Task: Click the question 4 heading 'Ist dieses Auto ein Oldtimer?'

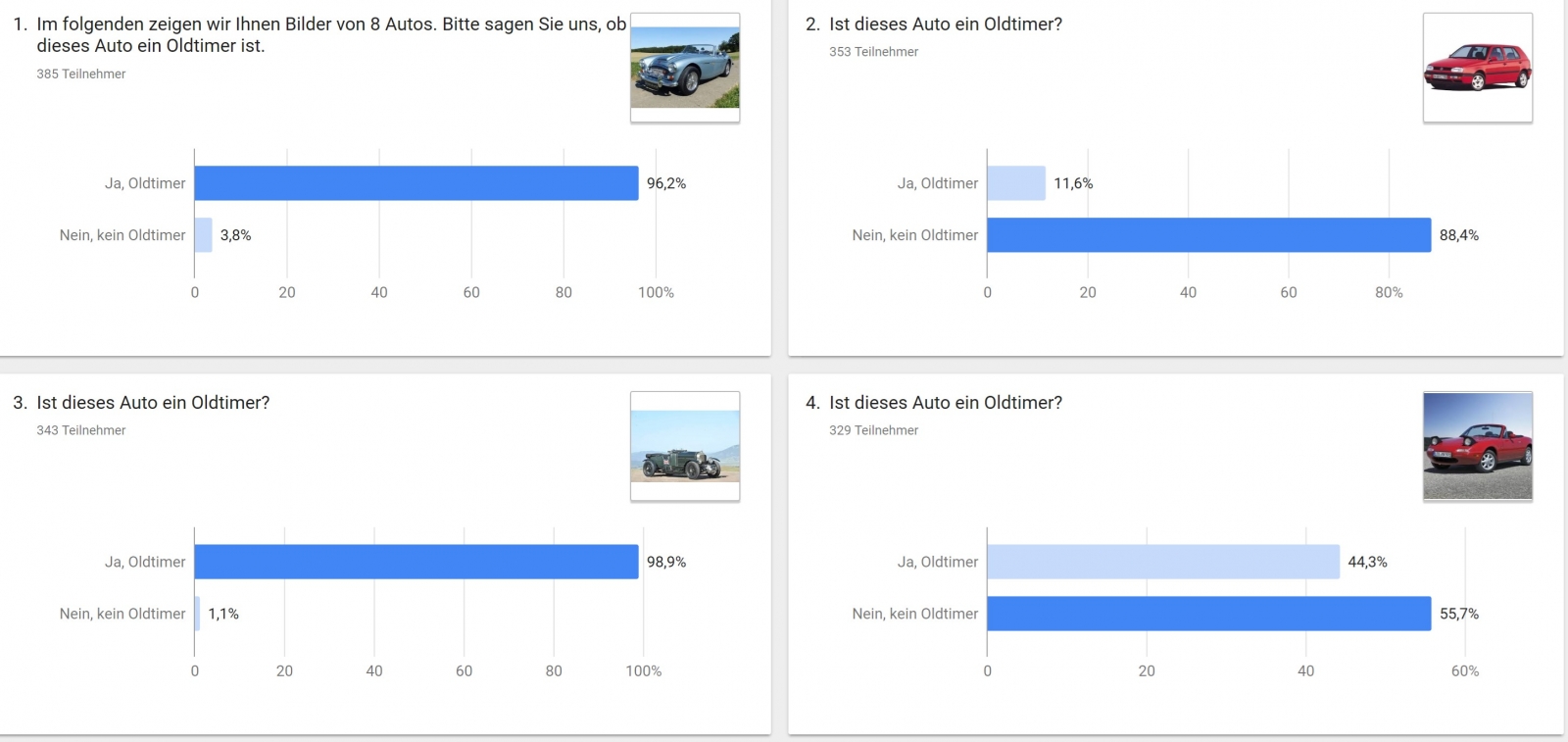Action: point(945,403)
